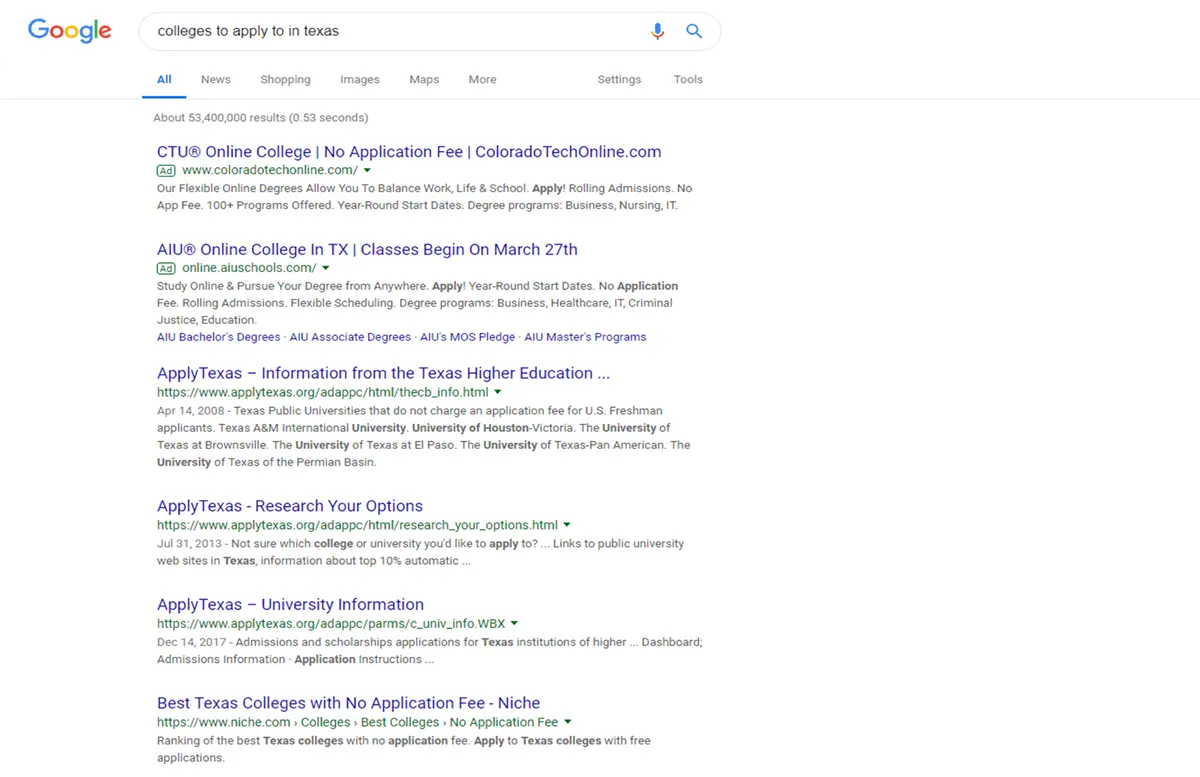Open Best Texas Colleges Niche result
This screenshot has height=777, width=1200.
pos(348,703)
